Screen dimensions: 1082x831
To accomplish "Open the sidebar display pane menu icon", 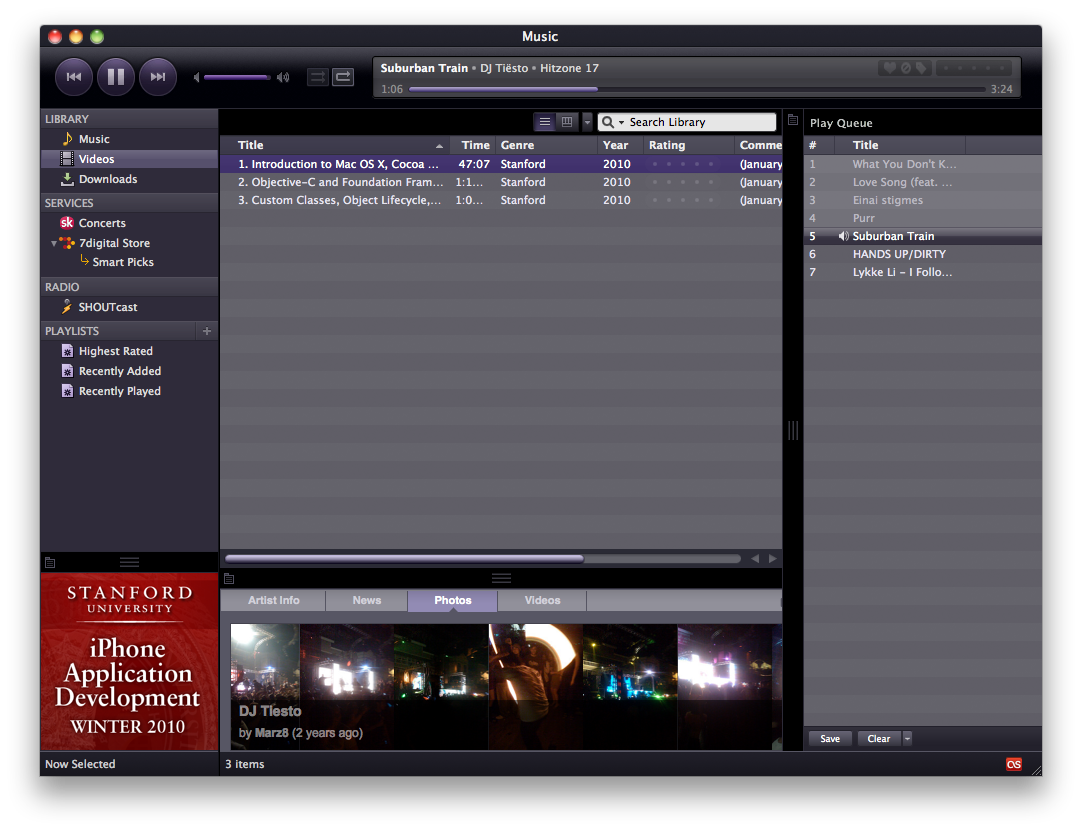I will [50, 563].
